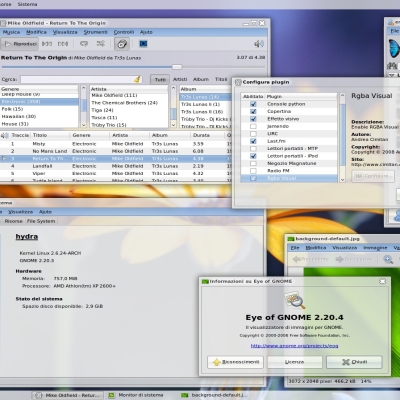
Task: Filter search by Album
Action: coord(201,79)
